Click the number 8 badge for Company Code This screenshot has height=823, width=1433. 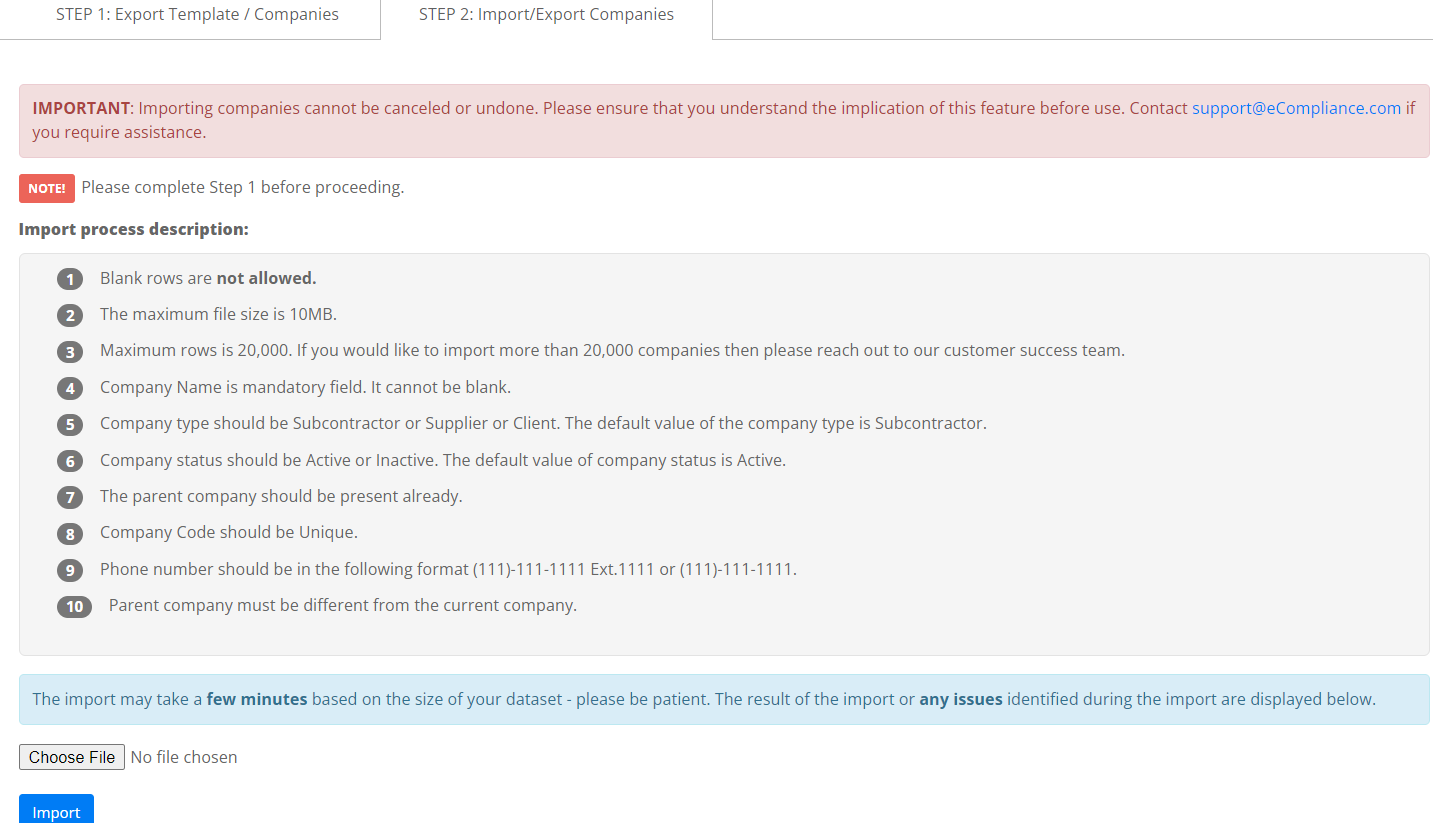(70, 534)
